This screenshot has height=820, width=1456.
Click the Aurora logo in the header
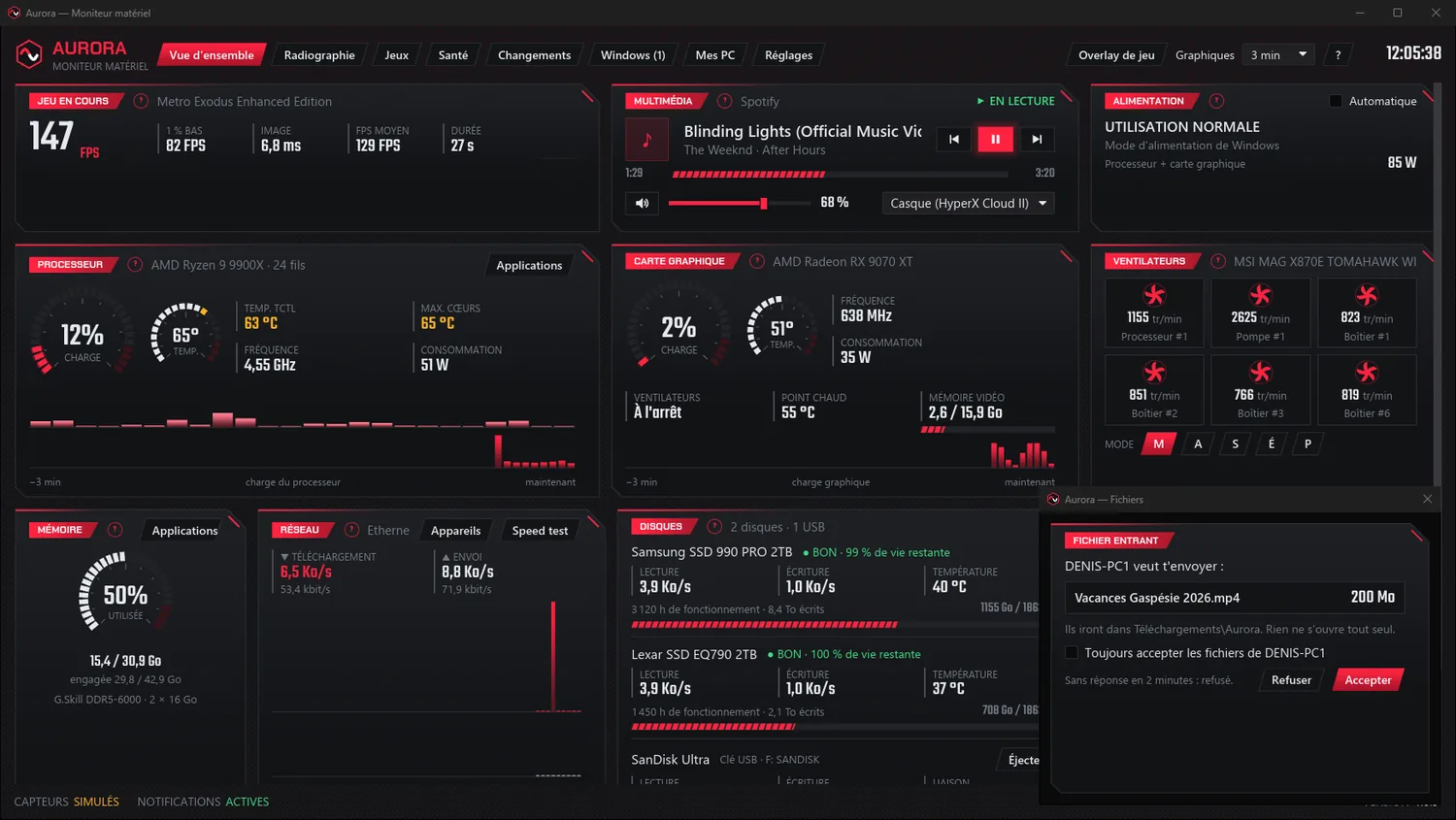(29, 54)
